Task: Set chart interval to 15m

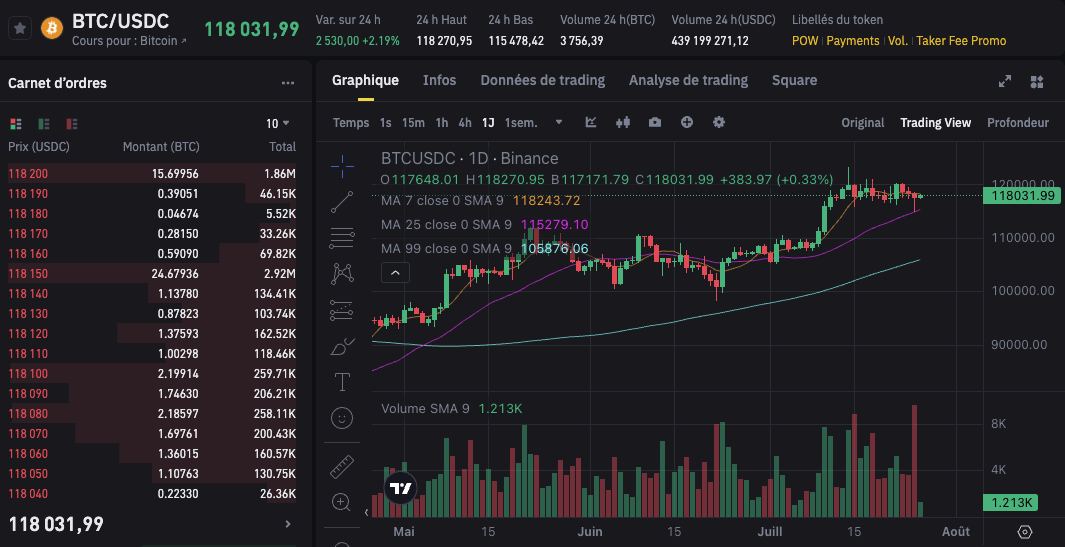Action: click(x=413, y=123)
